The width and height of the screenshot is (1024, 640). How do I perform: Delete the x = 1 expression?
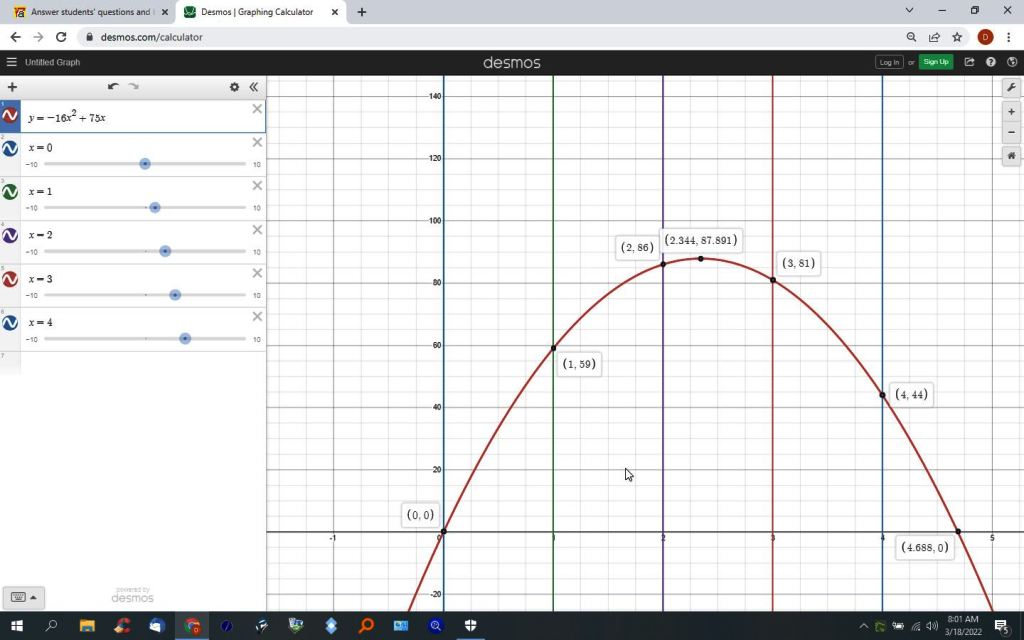[257, 186]
